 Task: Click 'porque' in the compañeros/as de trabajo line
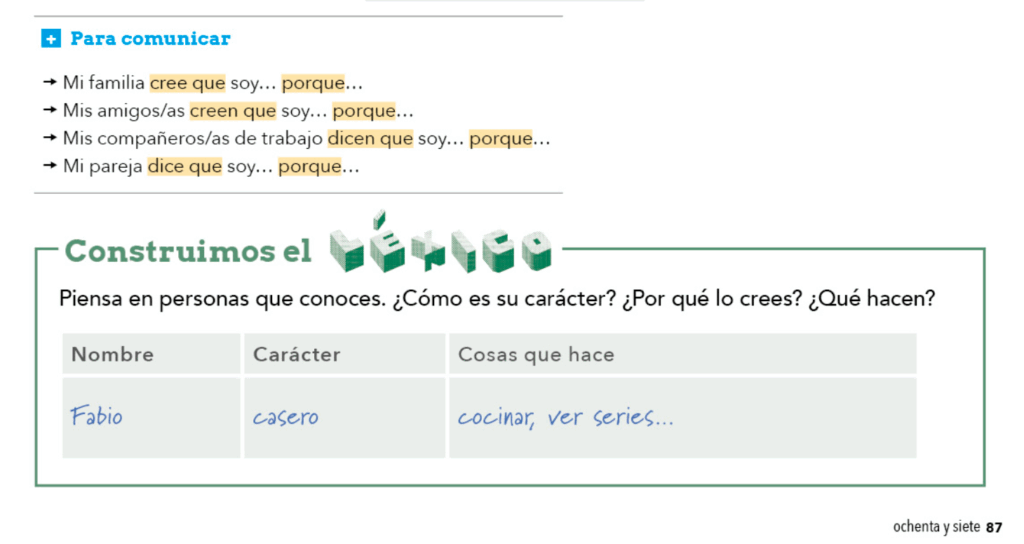click(x=501, y=138)
